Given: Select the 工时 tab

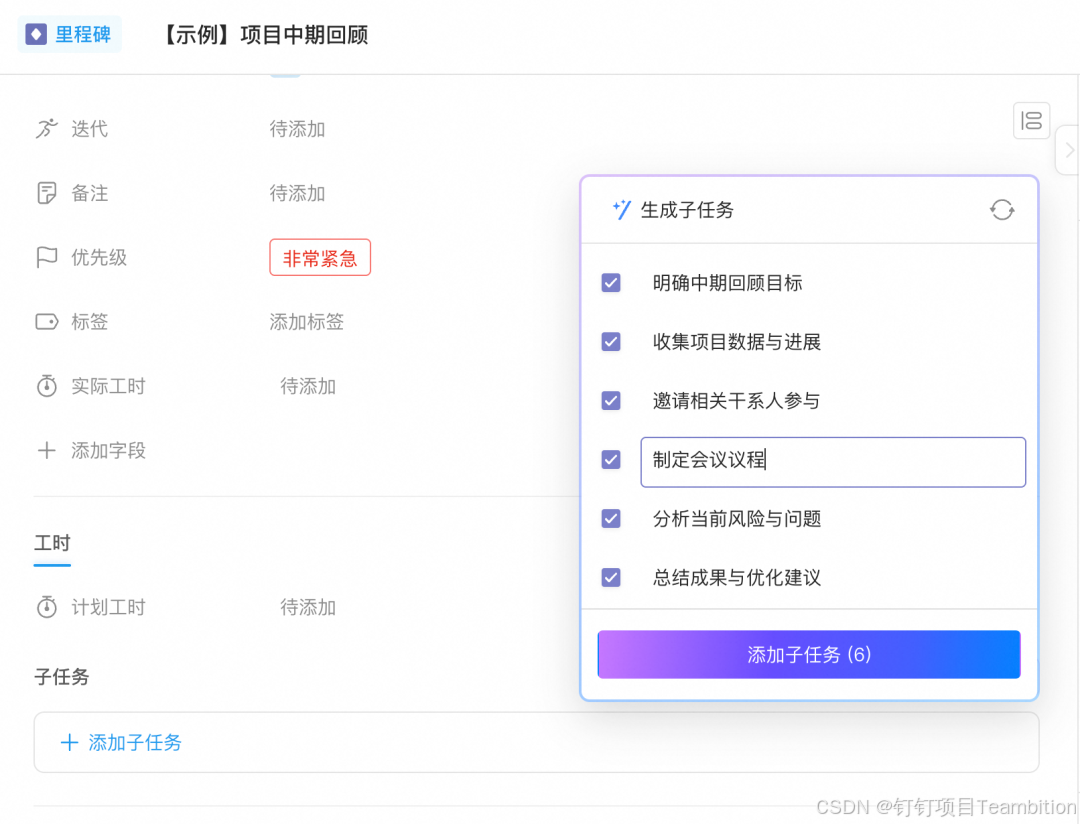Looking at the screenshot, I should (52, 543).
